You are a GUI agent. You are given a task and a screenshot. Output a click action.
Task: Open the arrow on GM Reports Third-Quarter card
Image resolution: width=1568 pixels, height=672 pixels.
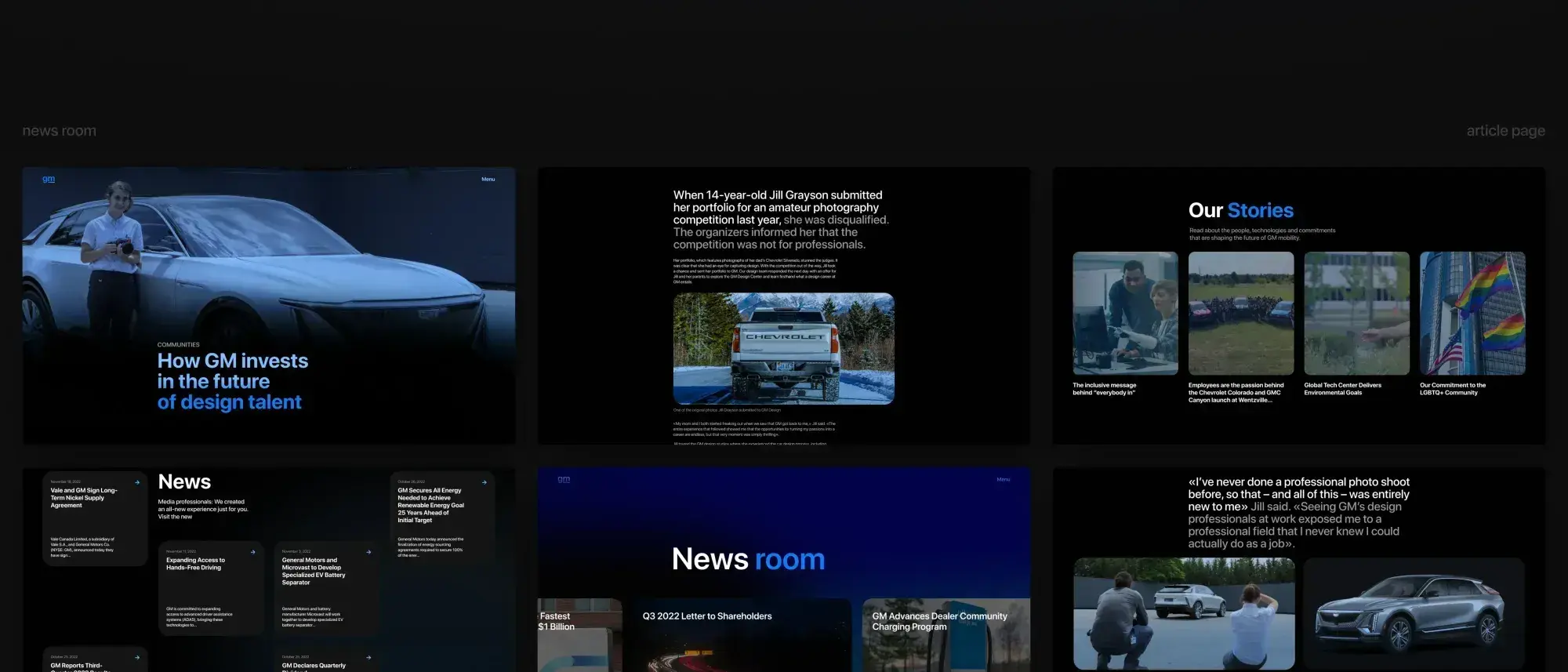coord(137,657)
